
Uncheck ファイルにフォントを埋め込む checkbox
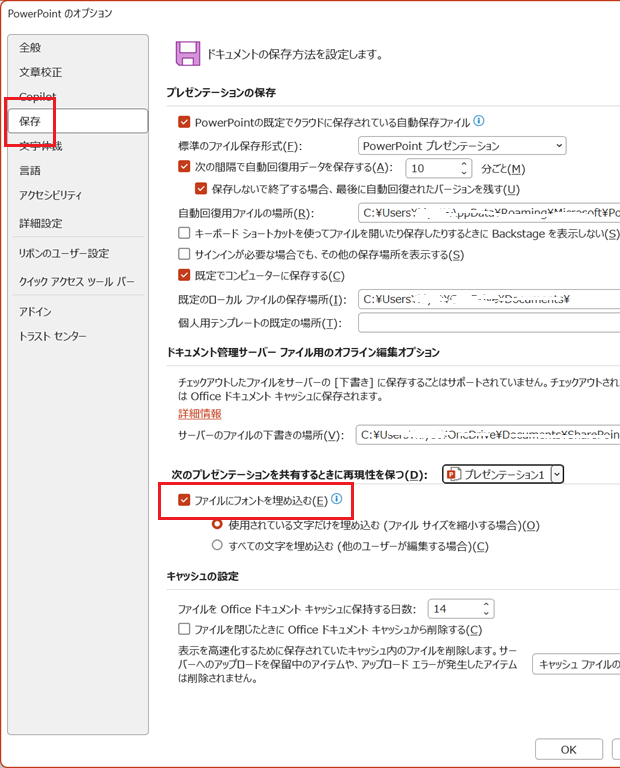[183, 500]
